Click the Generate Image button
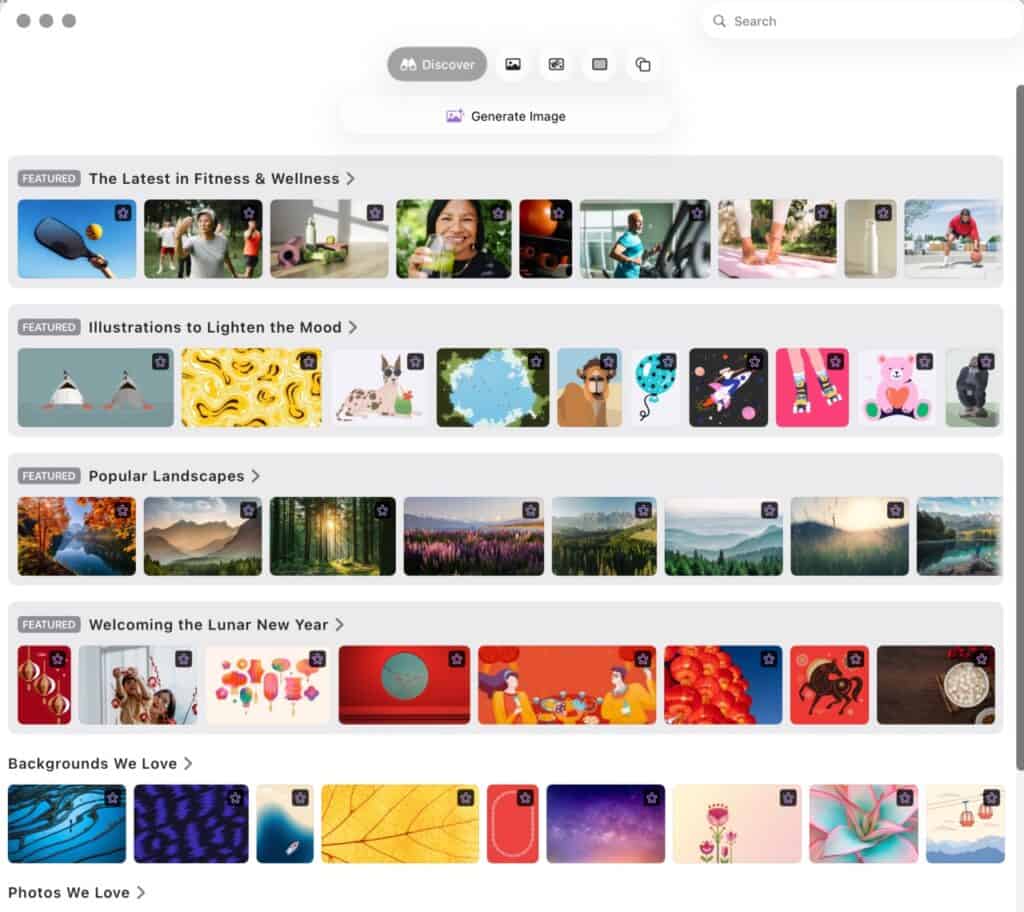The height and width of the screenshot is (912, 1024). (506, 116)
